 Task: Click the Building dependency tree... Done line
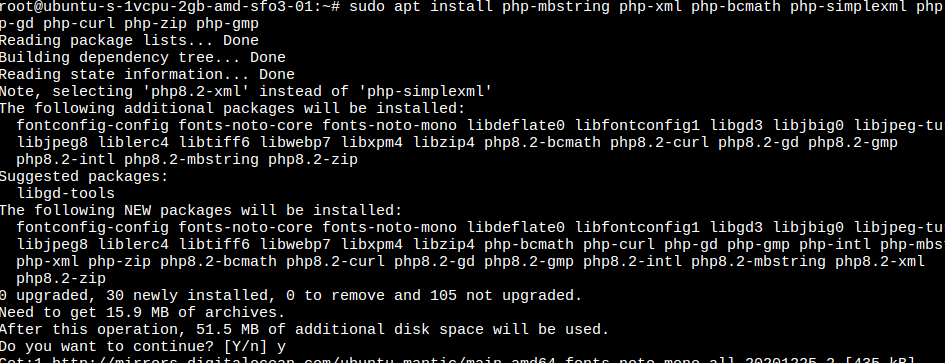point(143,58)
